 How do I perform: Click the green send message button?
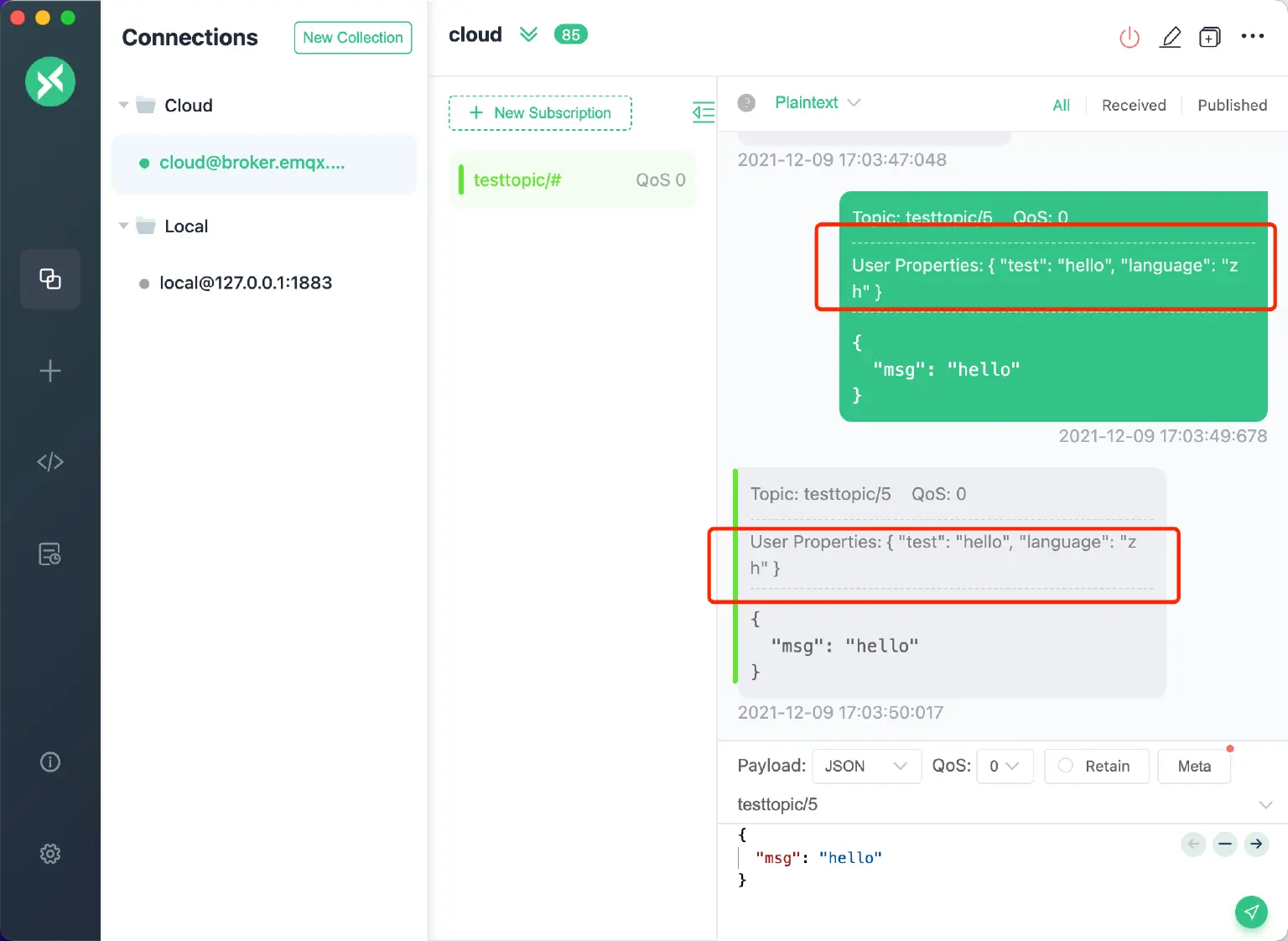click(x=1250, y=912)
